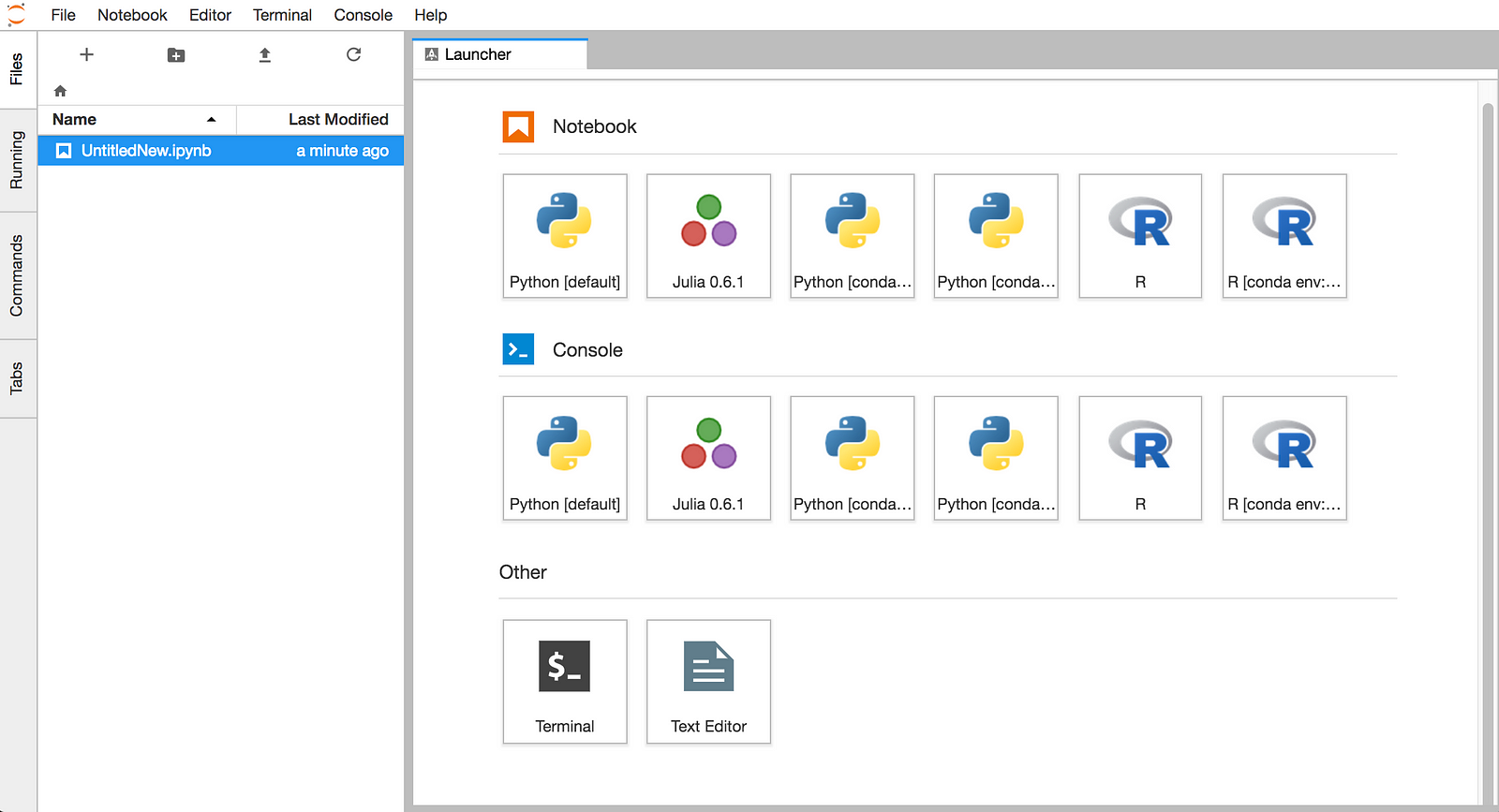The image size is (1499, 812).
Task: Open the Notebook menu in the menu bar
Action: coord(132,15)
